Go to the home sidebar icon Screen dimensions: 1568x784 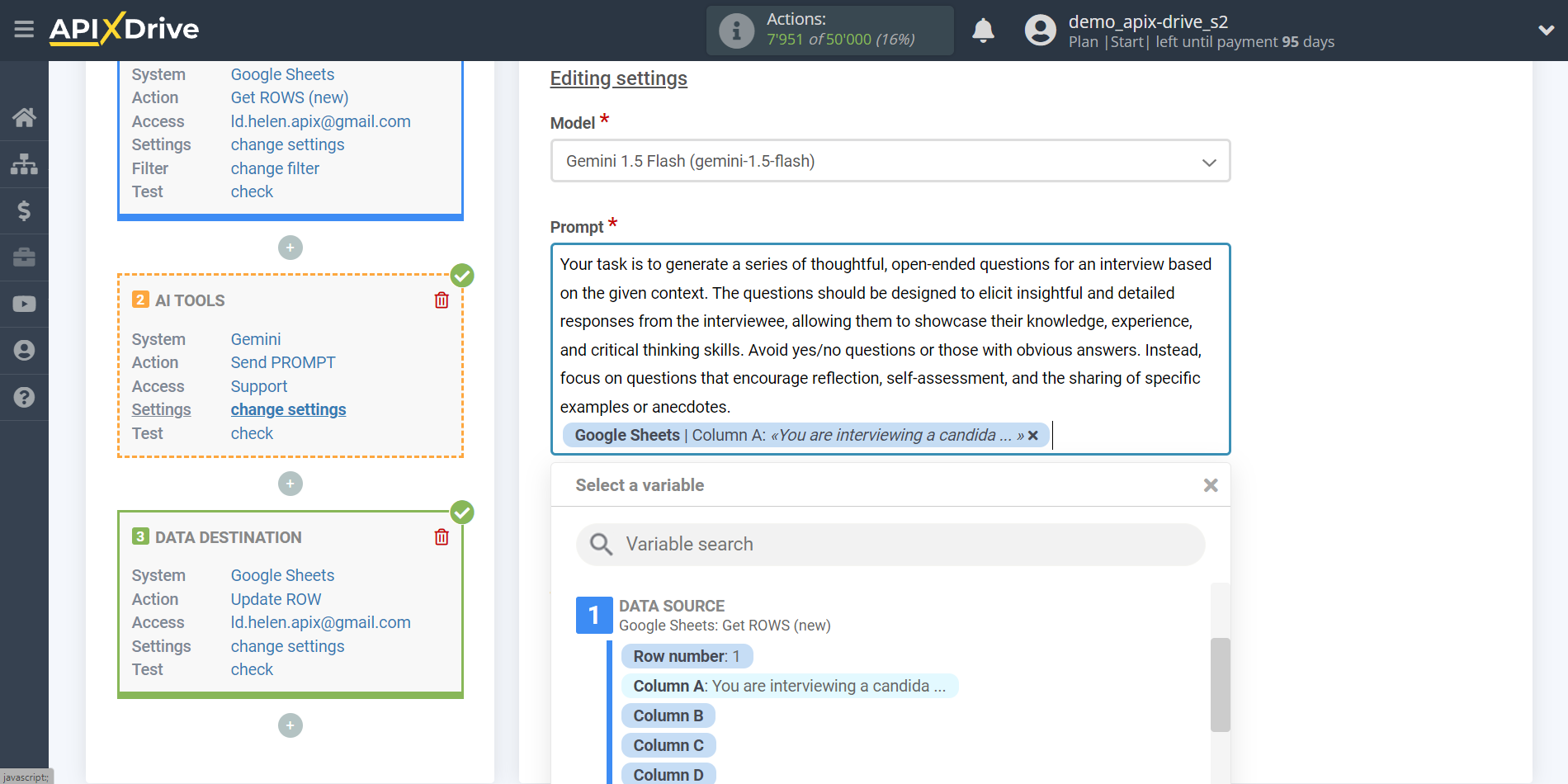[x=24, y=117]
